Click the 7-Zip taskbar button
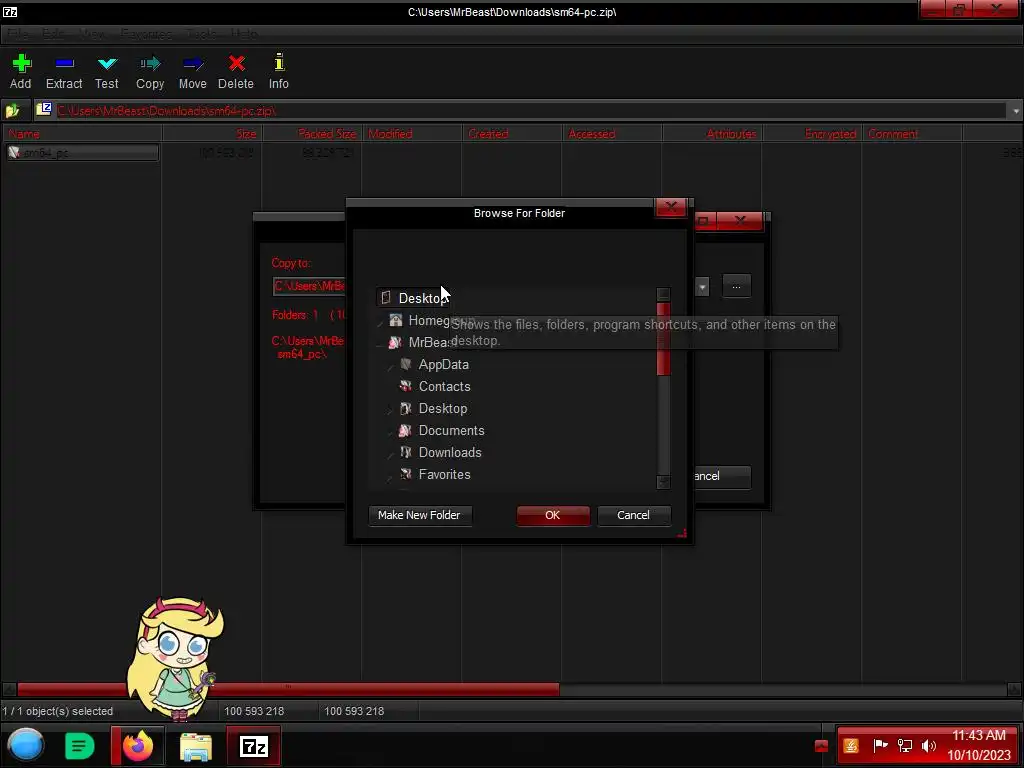Screen dimensions: 1024x768 [254, 746]
